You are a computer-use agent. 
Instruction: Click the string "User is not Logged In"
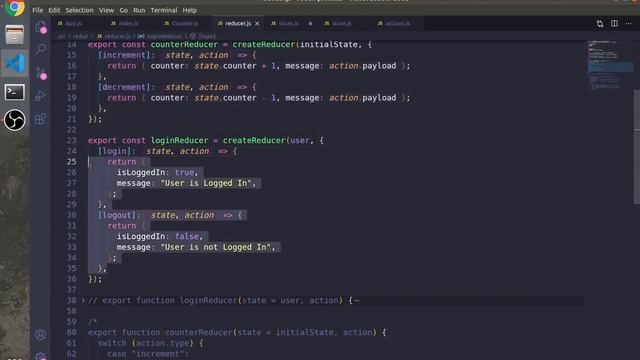[216, 247]
